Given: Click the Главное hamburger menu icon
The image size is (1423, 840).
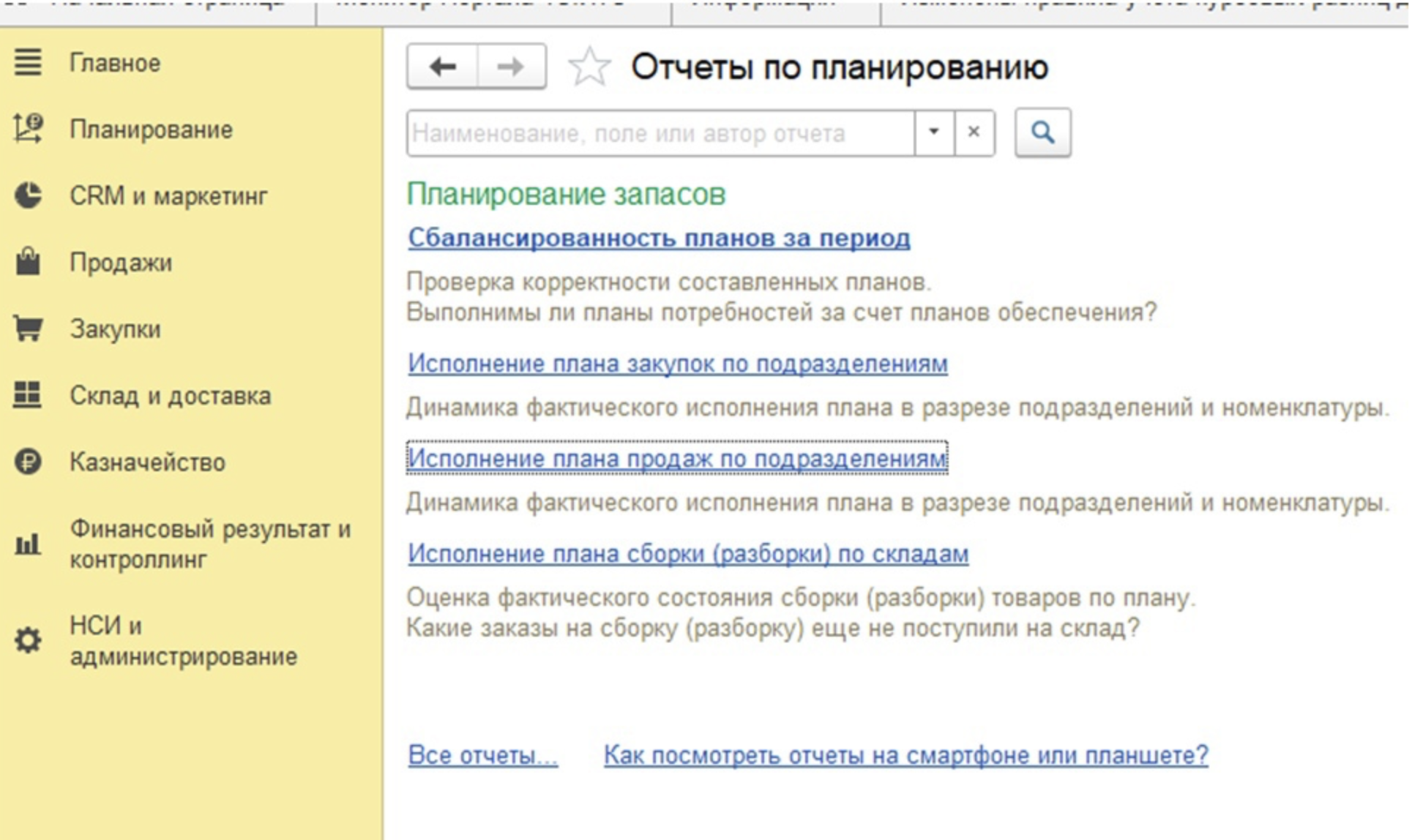Looking at the screenshot, I should (x=28, y=63).
